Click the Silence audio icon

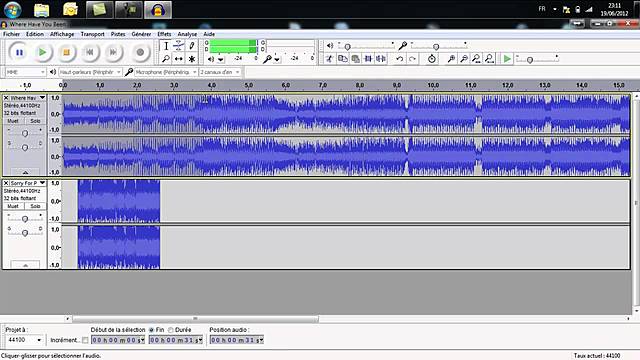(x=381, y=59)
